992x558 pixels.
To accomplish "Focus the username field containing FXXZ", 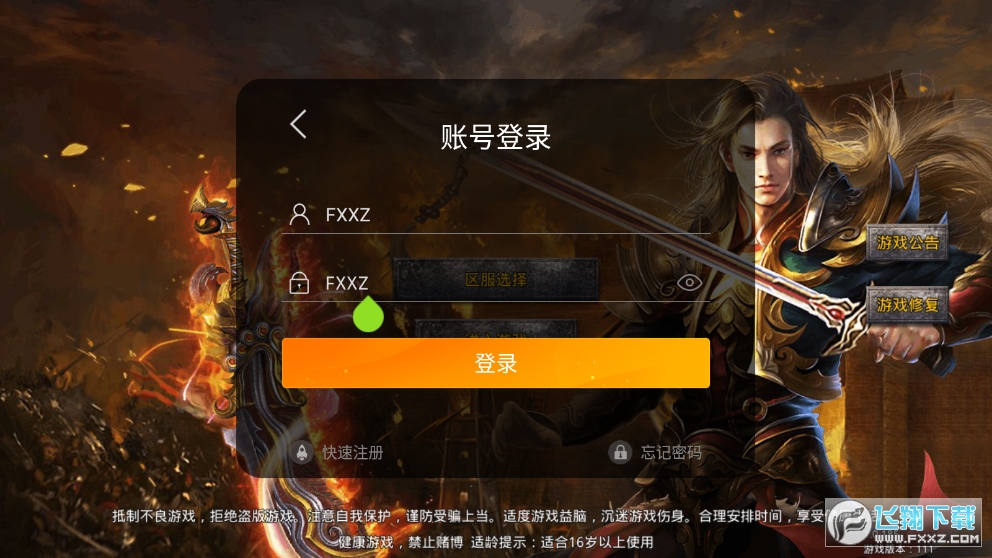I will coord(496,214).
